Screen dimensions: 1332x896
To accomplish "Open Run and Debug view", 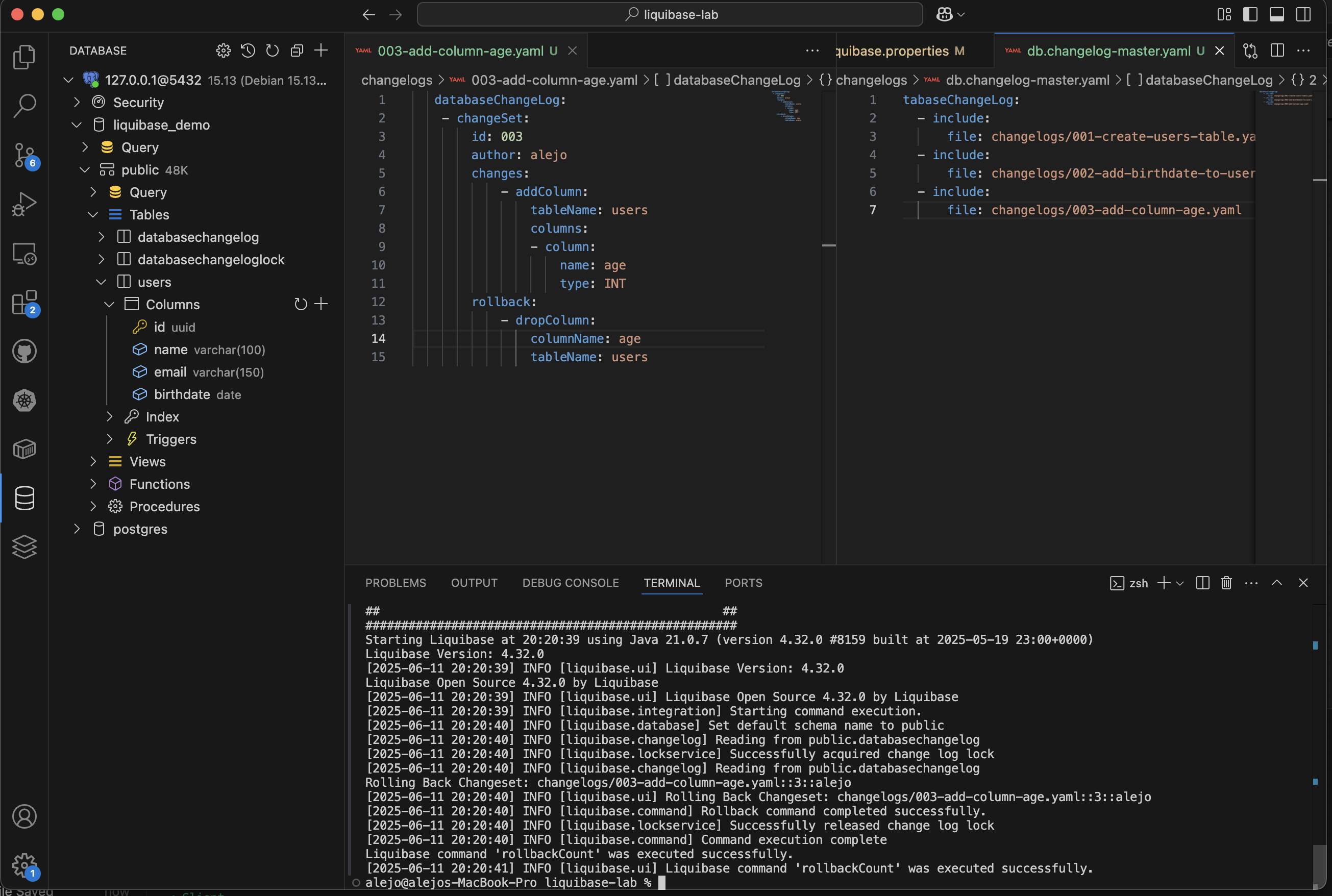I will (x=24, y=204).
